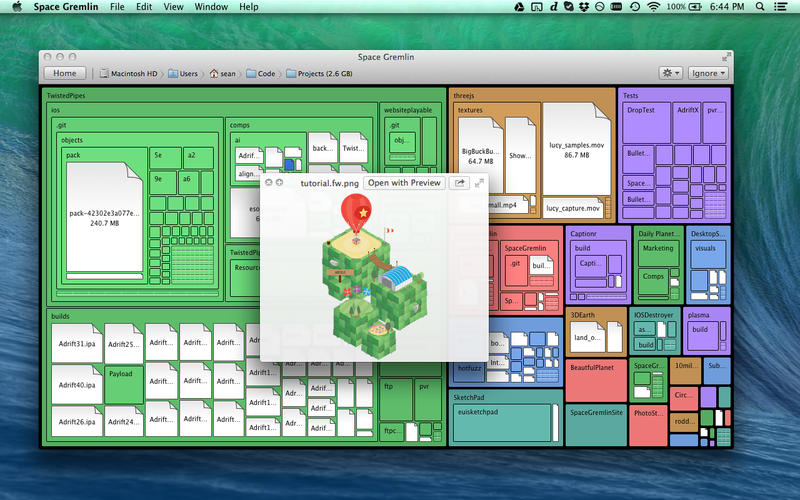Click the share icon in Quick Look panel
Image resolution: width=800 pixels, height=500 pixels.
(459, 183)
